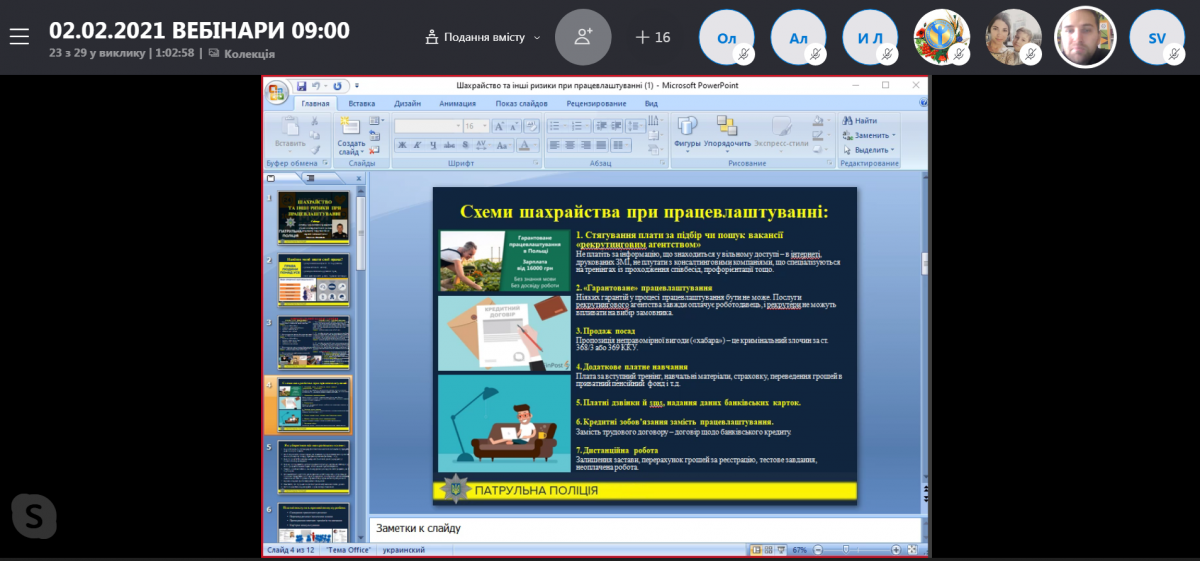Image resolution: width=1200 pixels, height=561 pixels.
Task: Toggle bold formatting (Ж) in font group
Action: coord(400,144)
